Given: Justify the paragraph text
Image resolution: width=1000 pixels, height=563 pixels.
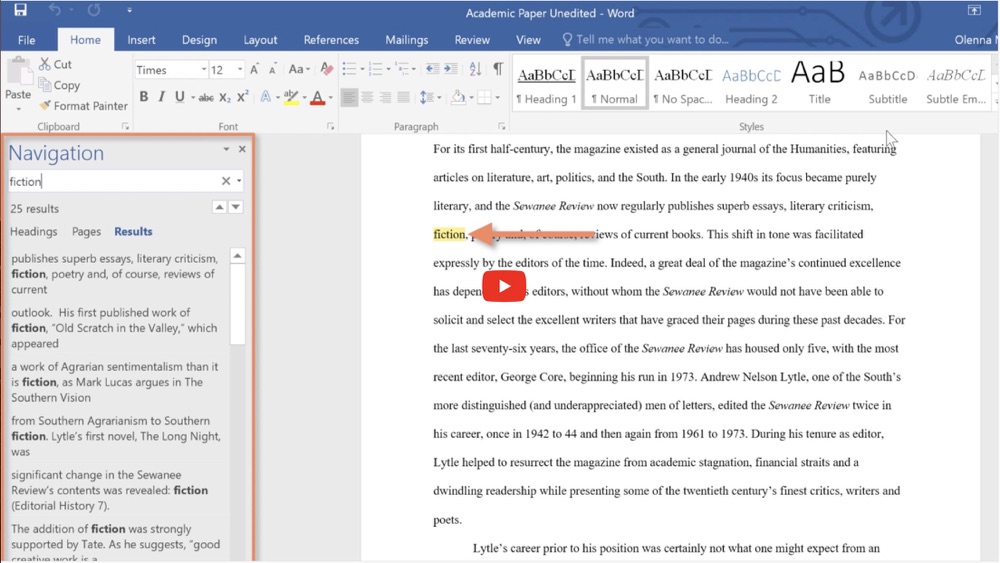Looking at the screenshot, I should pyautogui.click(x=403, y=98).
